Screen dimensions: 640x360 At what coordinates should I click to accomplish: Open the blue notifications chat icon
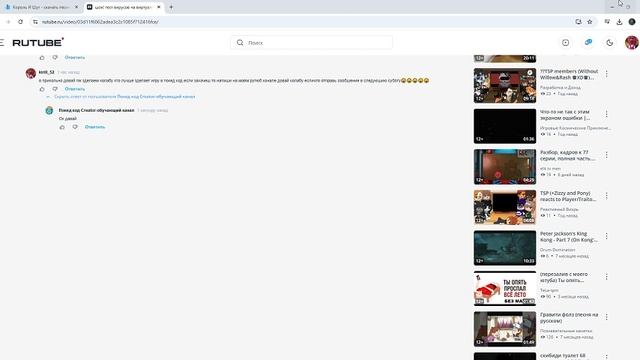[x=588, y=42]
